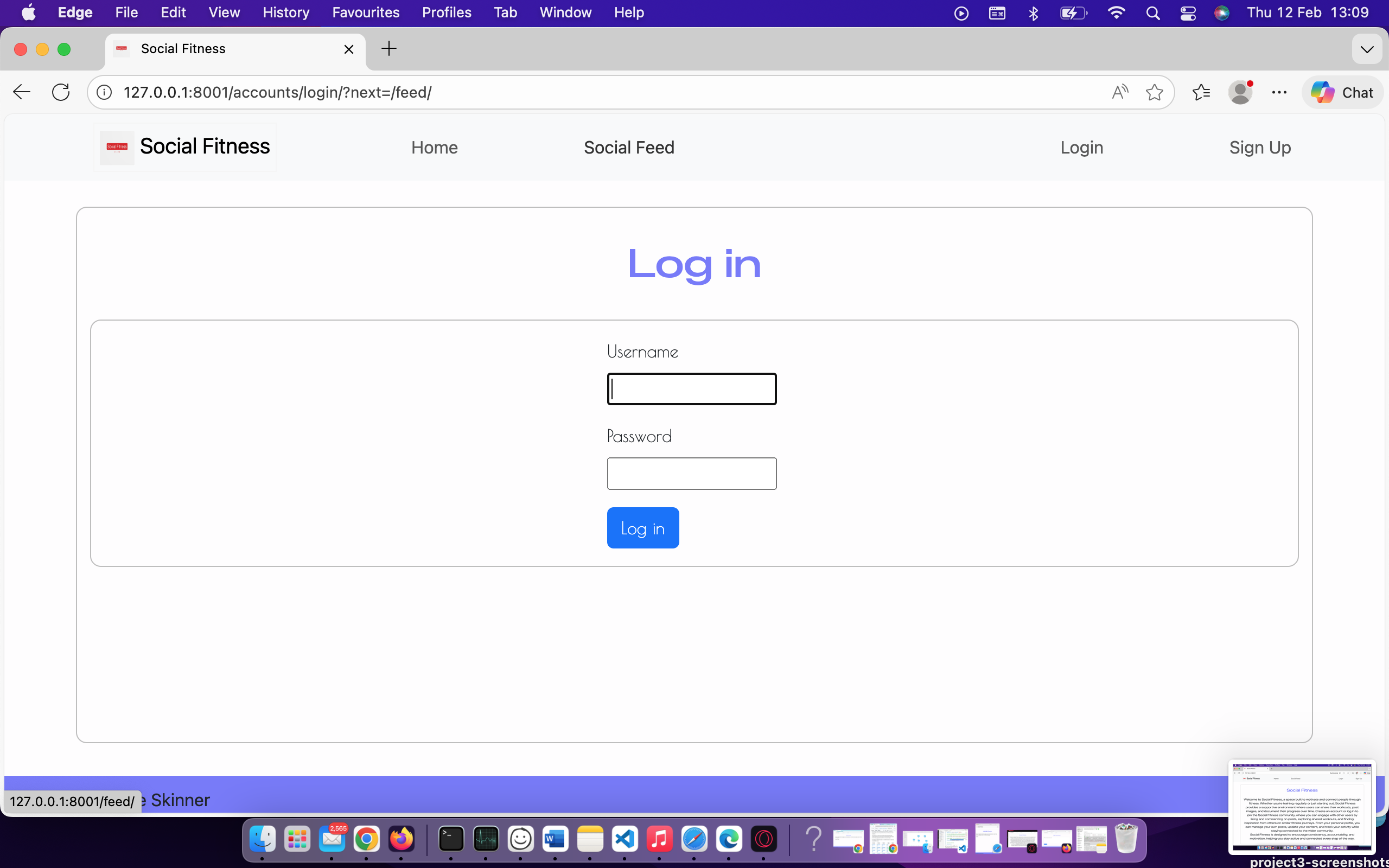Add this page to favourites via the star icon
1389x868 pixels.
pyautogui.click(x=1155, y=92)
